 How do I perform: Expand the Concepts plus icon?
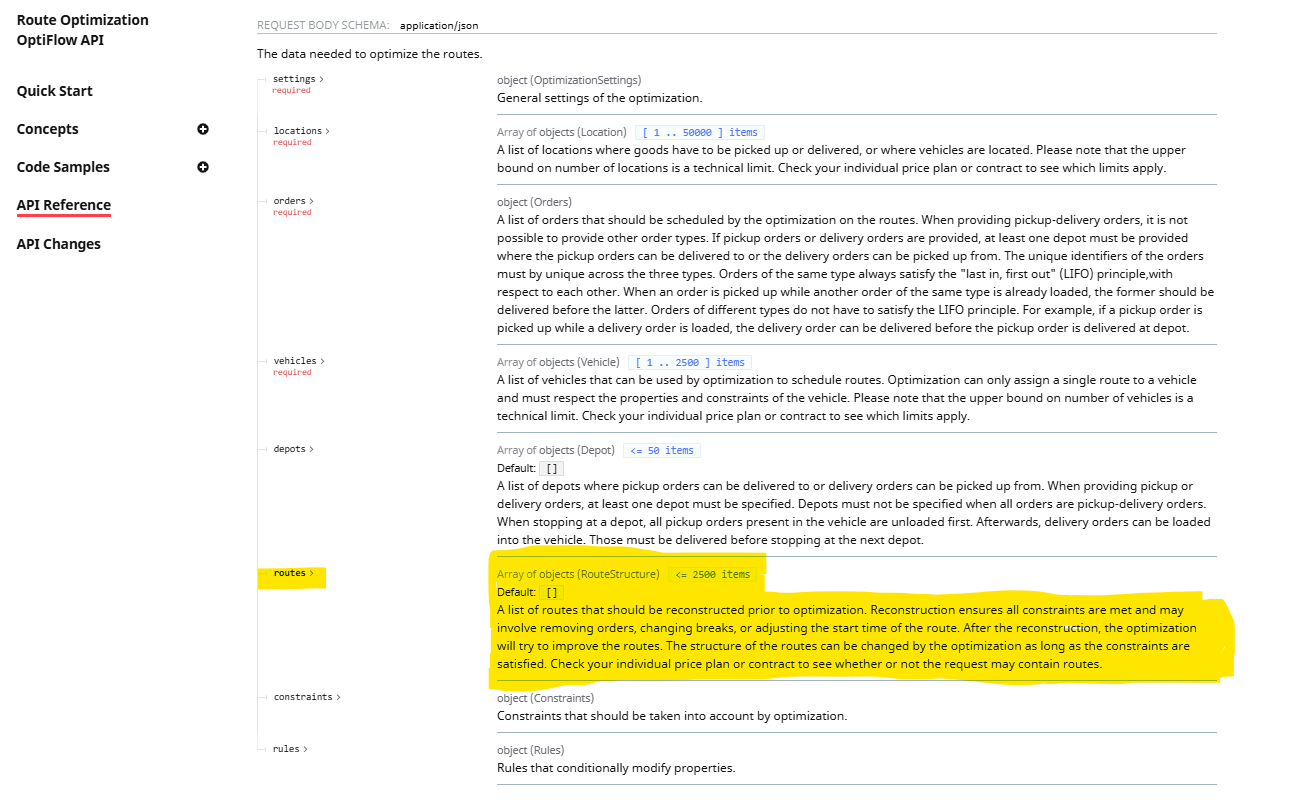point(203,129)
